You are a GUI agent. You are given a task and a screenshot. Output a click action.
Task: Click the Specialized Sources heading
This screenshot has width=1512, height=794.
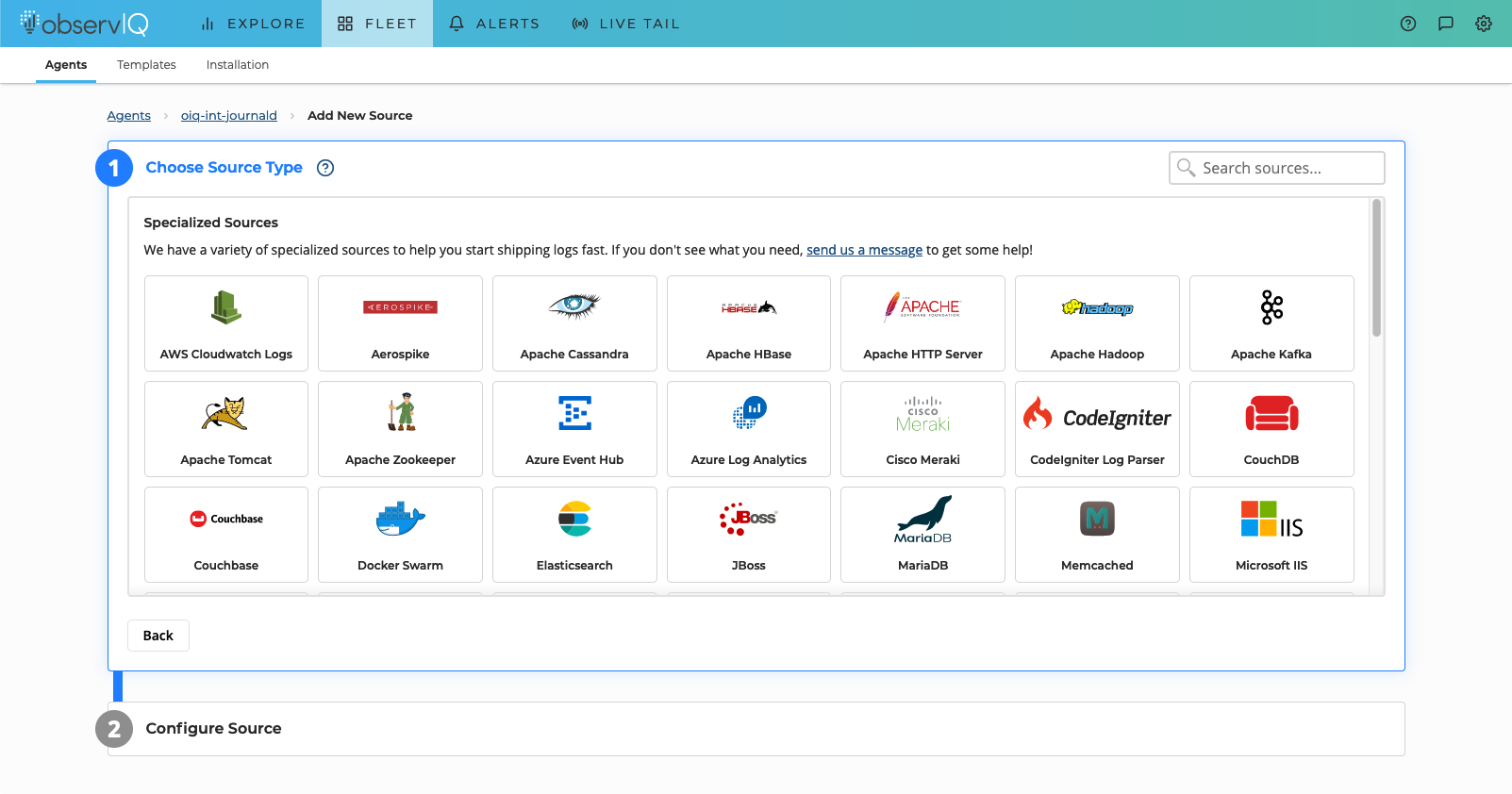point(211,223)
